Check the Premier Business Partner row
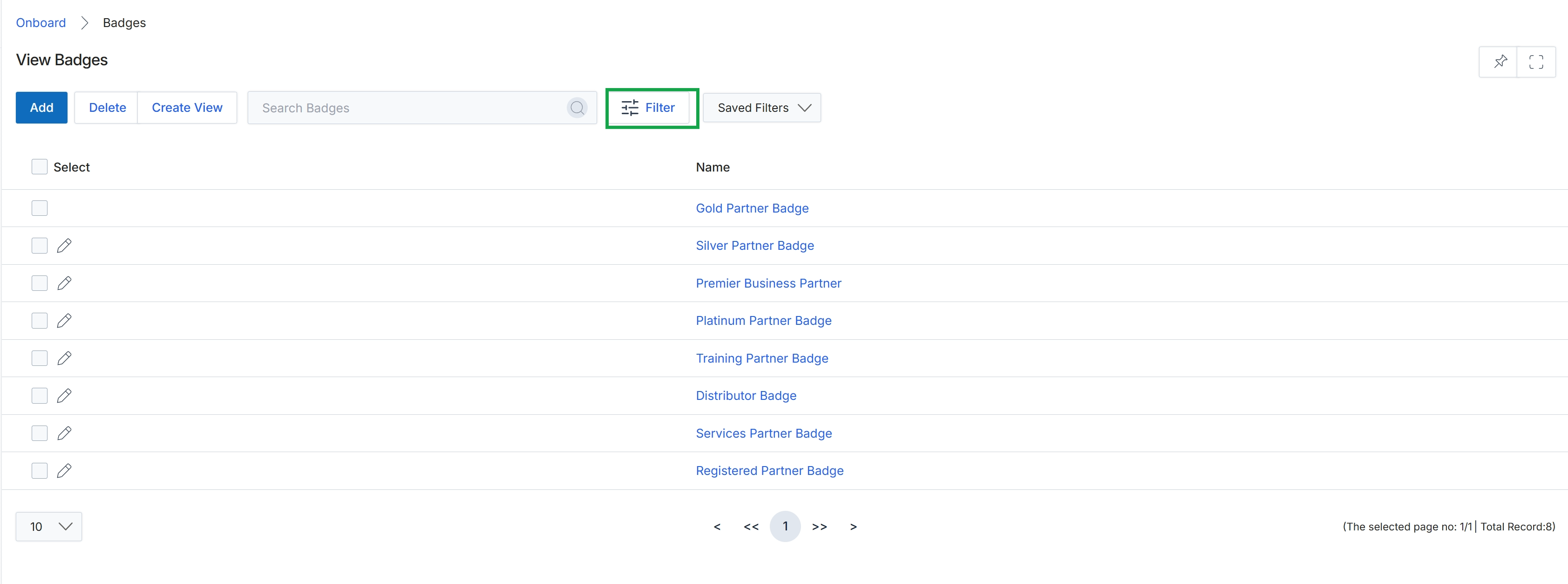This screenshot has height=584, width=1568. (x=40, y=283)
